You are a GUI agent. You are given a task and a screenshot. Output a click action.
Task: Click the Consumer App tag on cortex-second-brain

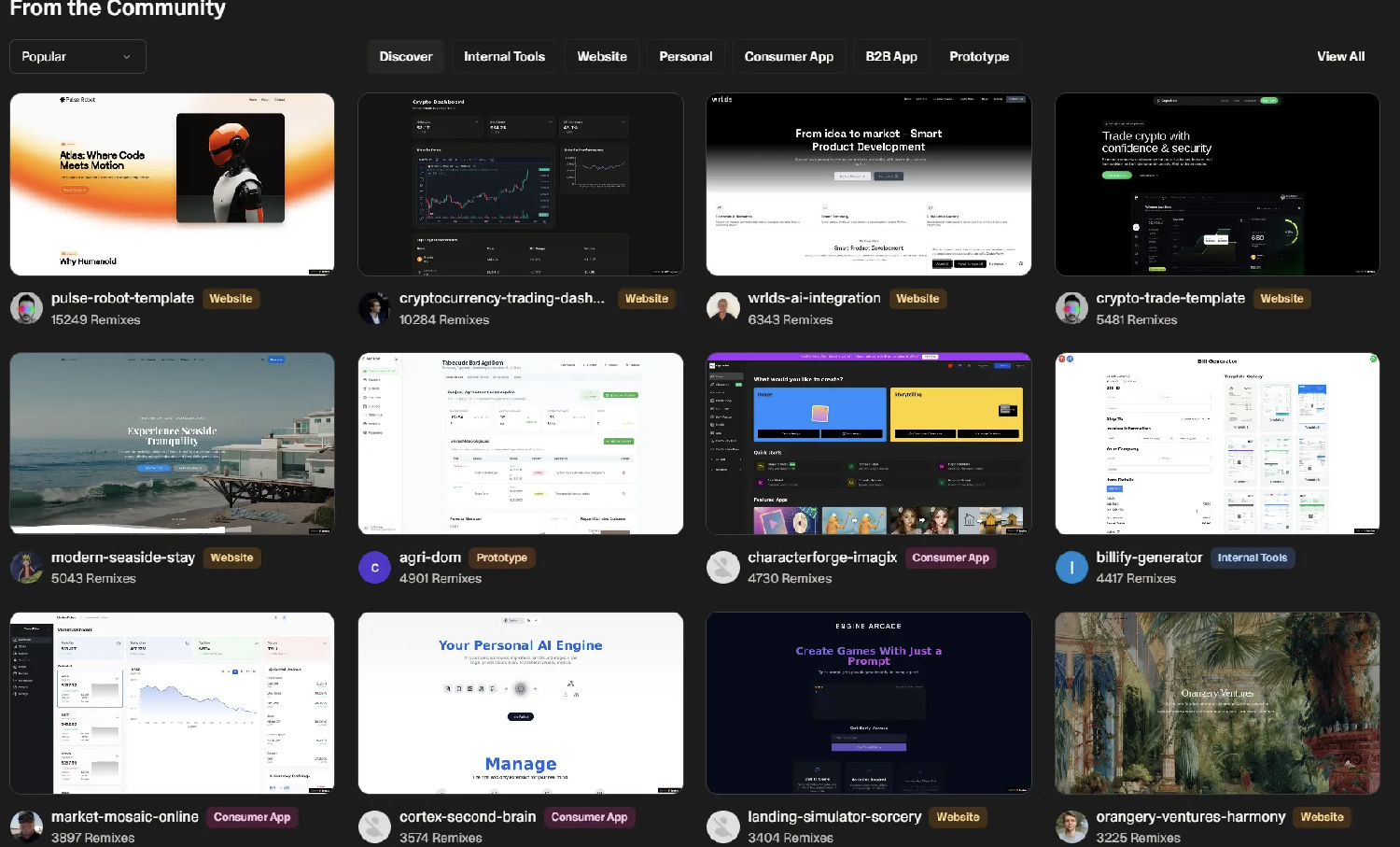(589, 817)
